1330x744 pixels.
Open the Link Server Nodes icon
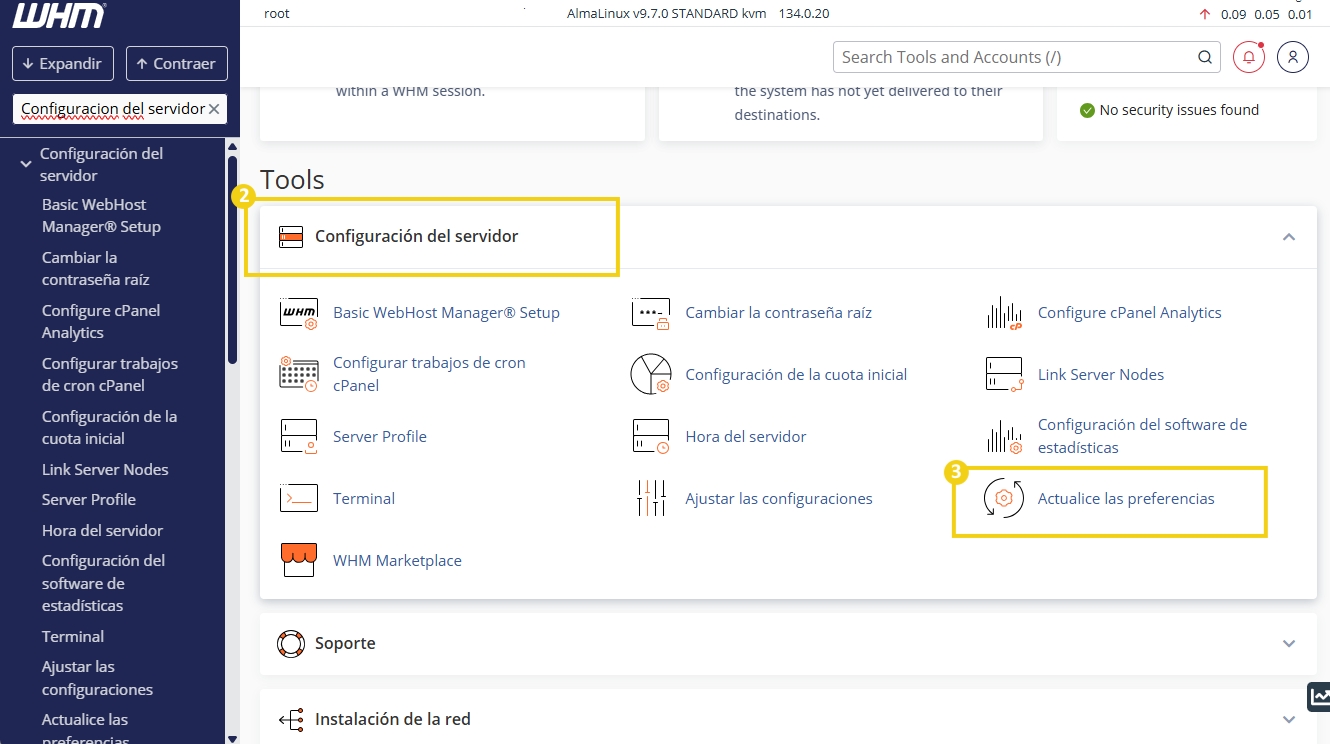1004,374
